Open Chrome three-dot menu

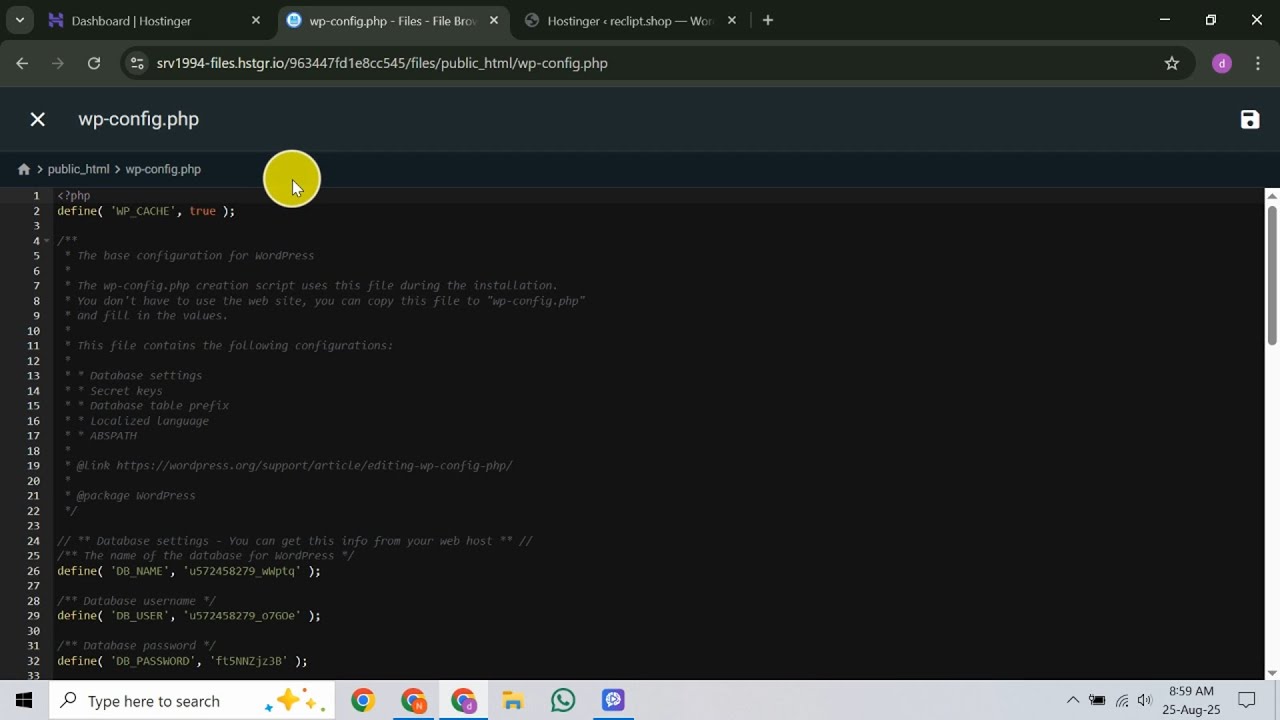coord(1258,63)
